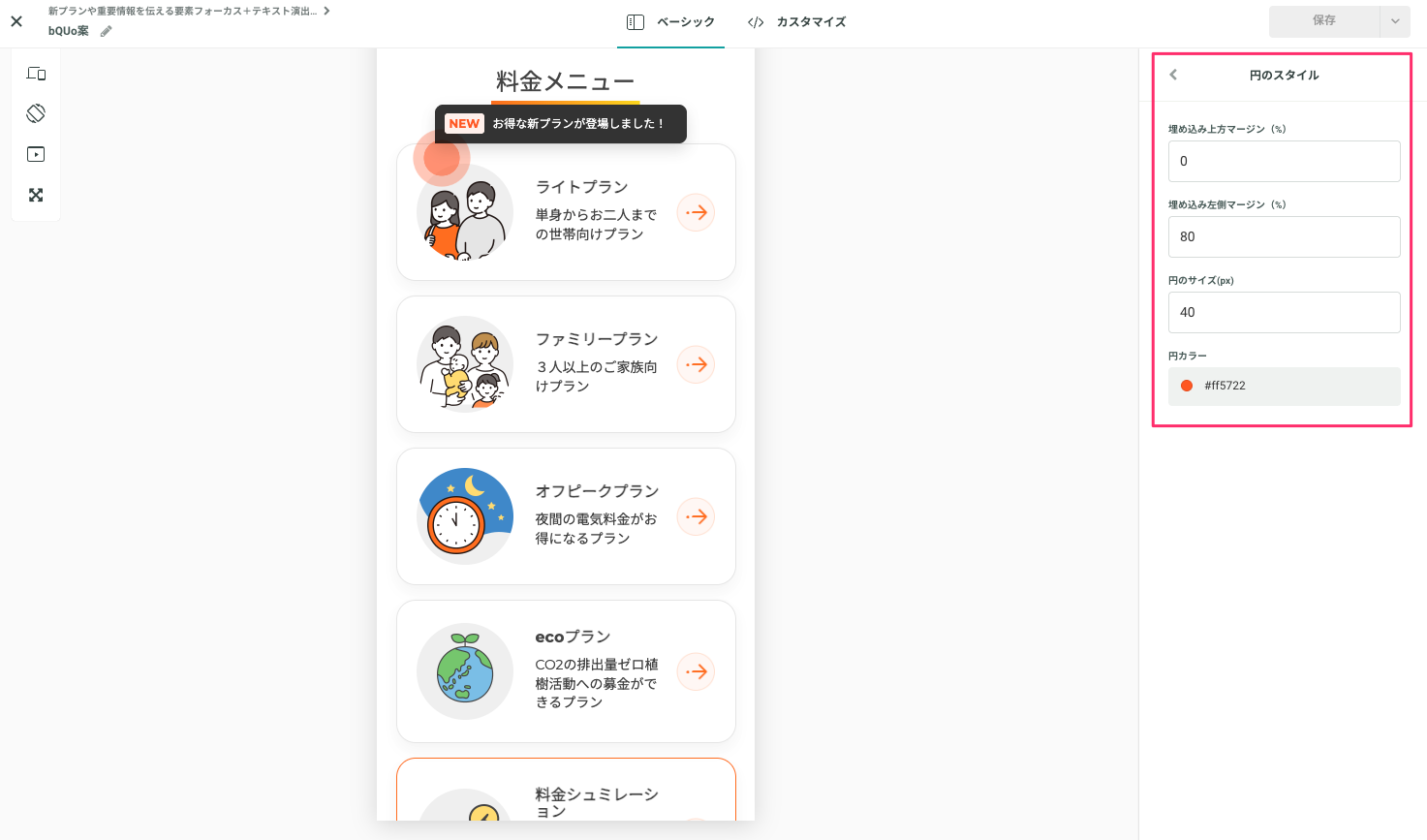Open the 円カラー color picker #ff5722
Screen dimensions: 1427x840
click(x=1284, y=386)
